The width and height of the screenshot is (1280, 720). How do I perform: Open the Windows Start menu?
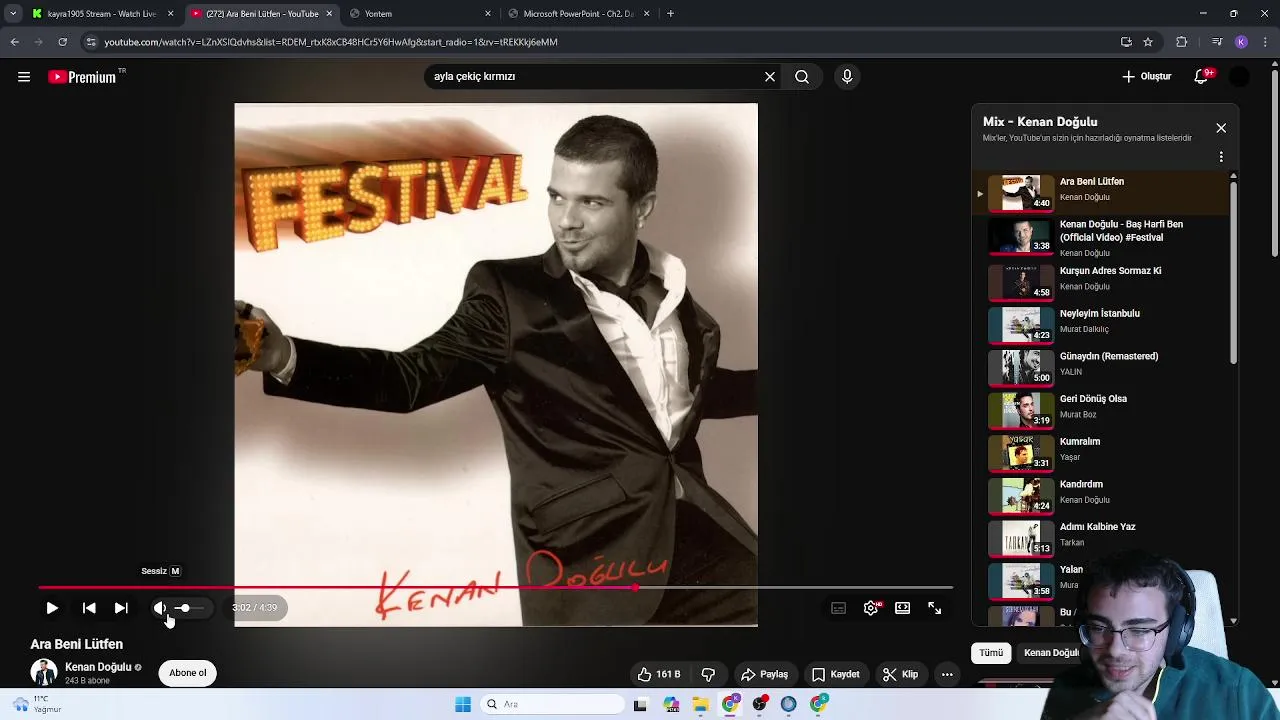point(463,704)
